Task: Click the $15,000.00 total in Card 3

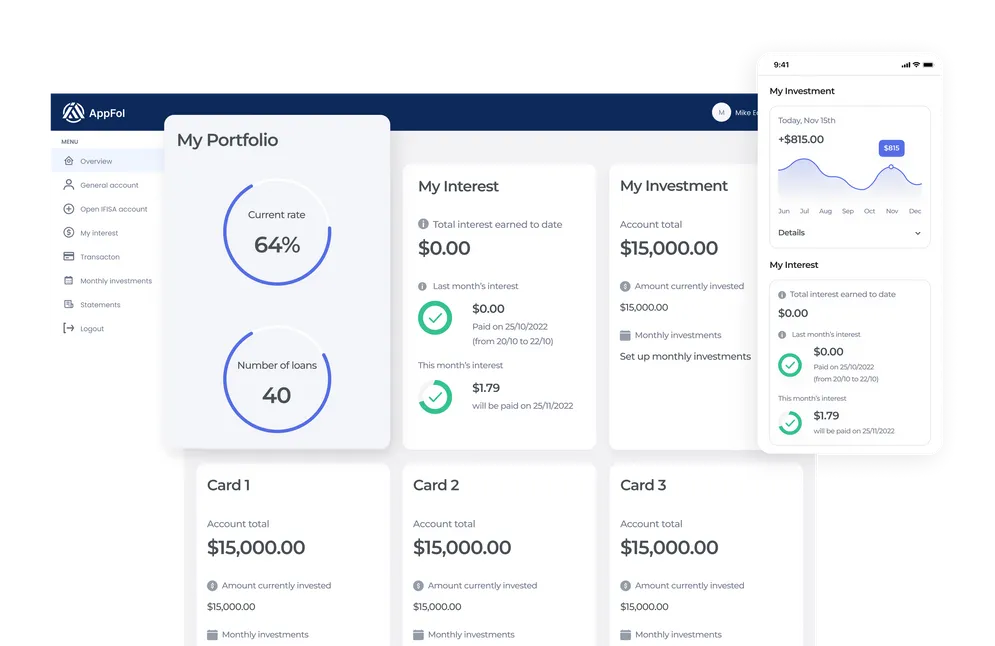Action: [669, 548]
